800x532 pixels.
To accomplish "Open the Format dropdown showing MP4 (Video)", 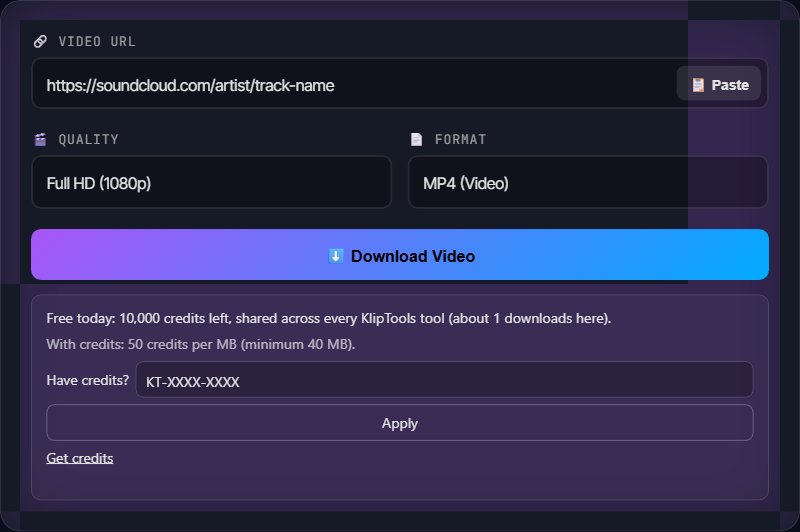I will point(588,182).
